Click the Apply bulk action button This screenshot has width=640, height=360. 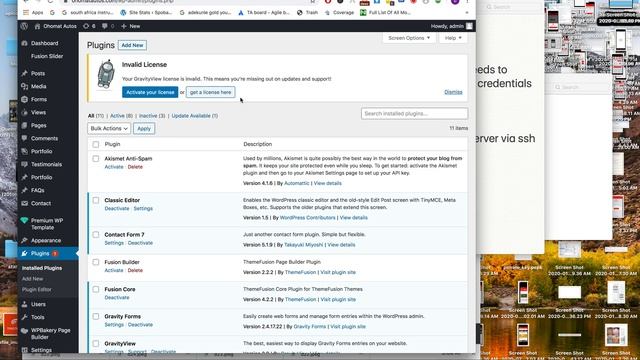(144, 129)
